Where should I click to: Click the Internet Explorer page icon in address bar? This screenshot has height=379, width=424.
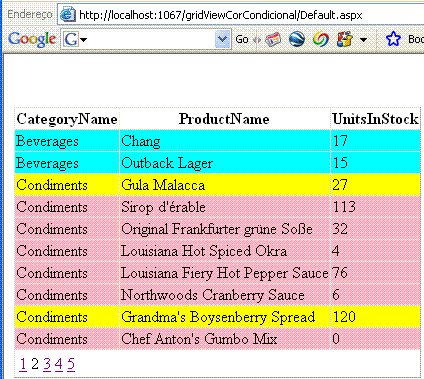(x=68, y=15)
